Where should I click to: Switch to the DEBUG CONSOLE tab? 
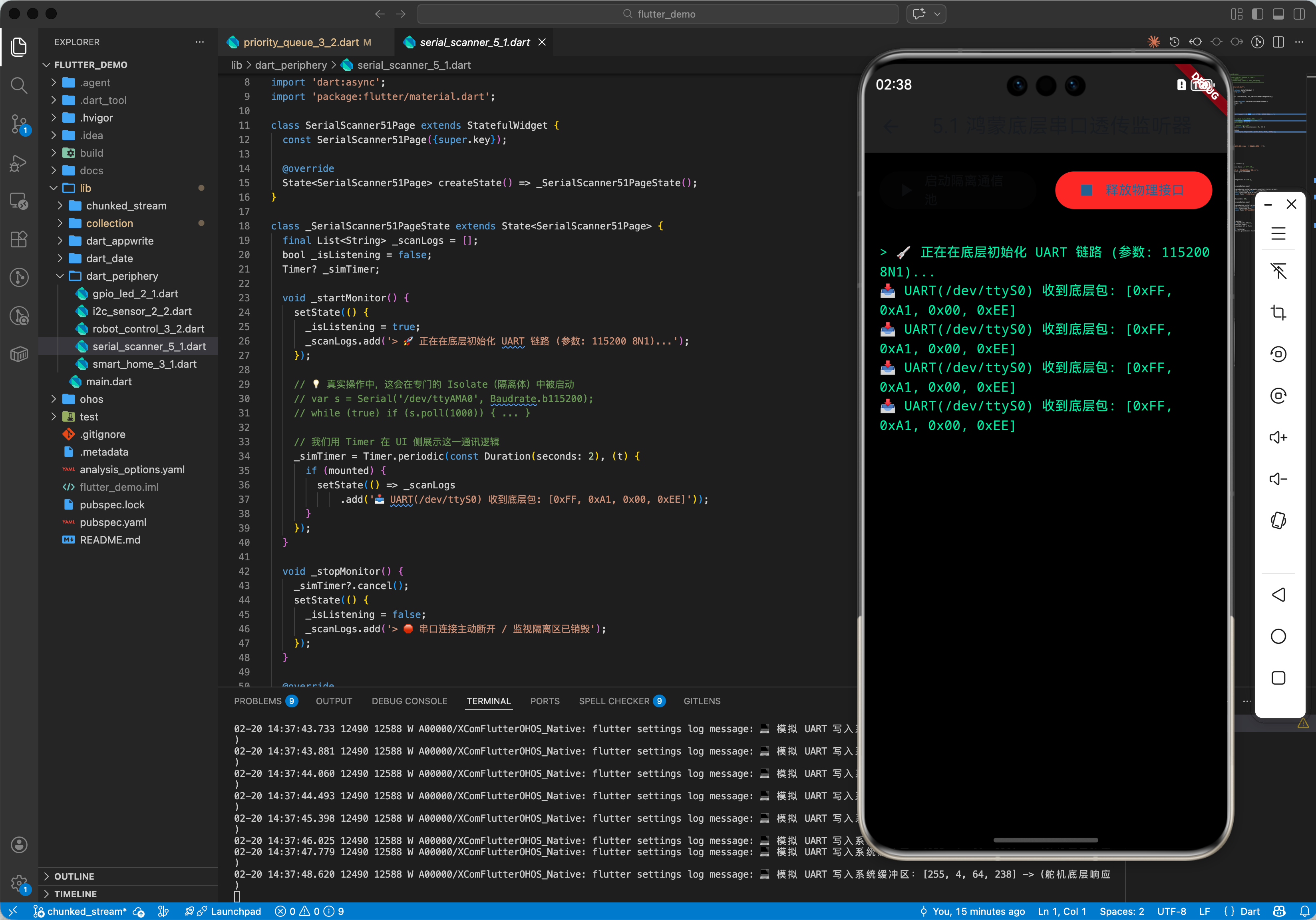point(409,701)
